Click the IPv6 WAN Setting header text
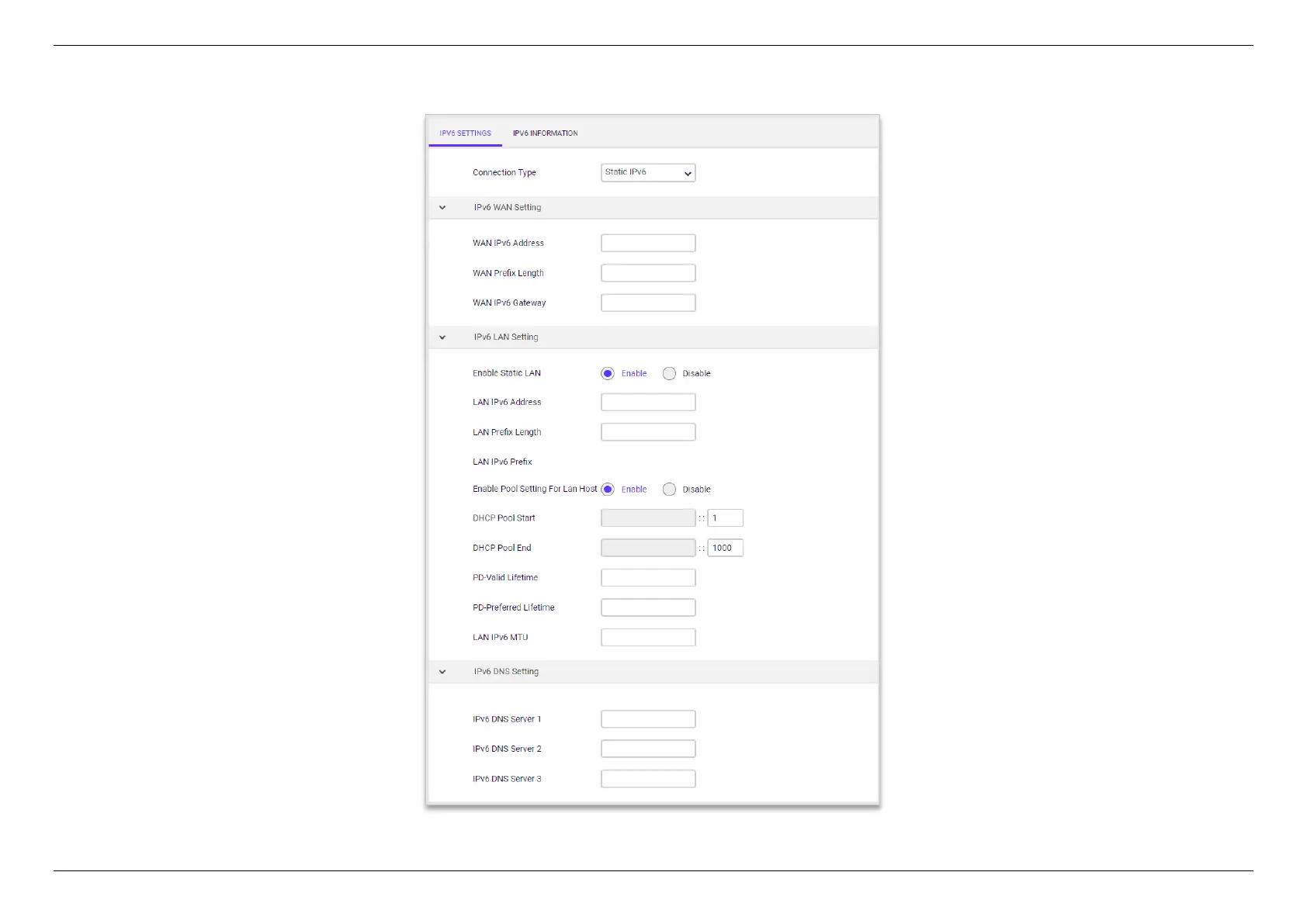The image size is (1307, 924). (508, 207)
